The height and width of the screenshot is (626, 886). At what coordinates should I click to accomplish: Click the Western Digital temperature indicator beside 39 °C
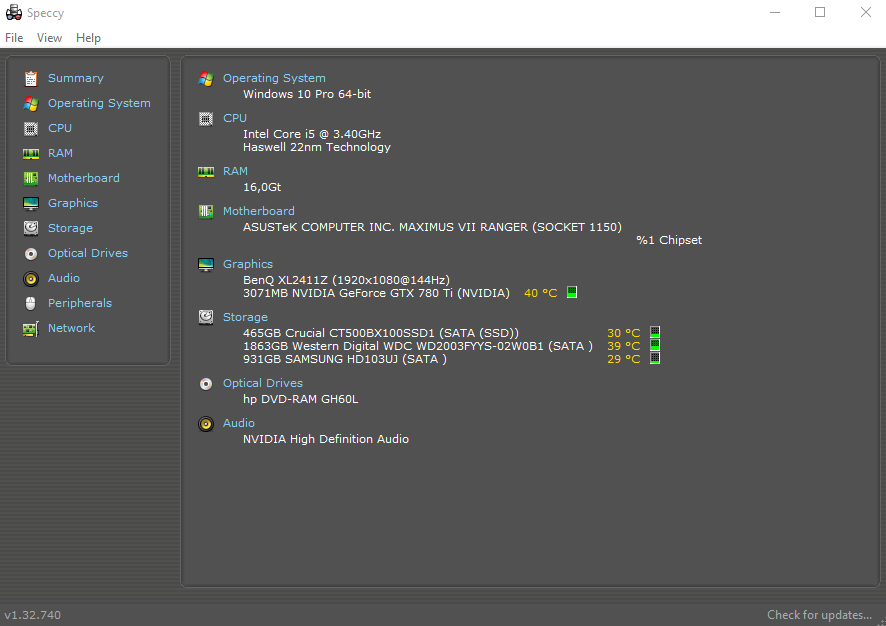pos(655,345)
